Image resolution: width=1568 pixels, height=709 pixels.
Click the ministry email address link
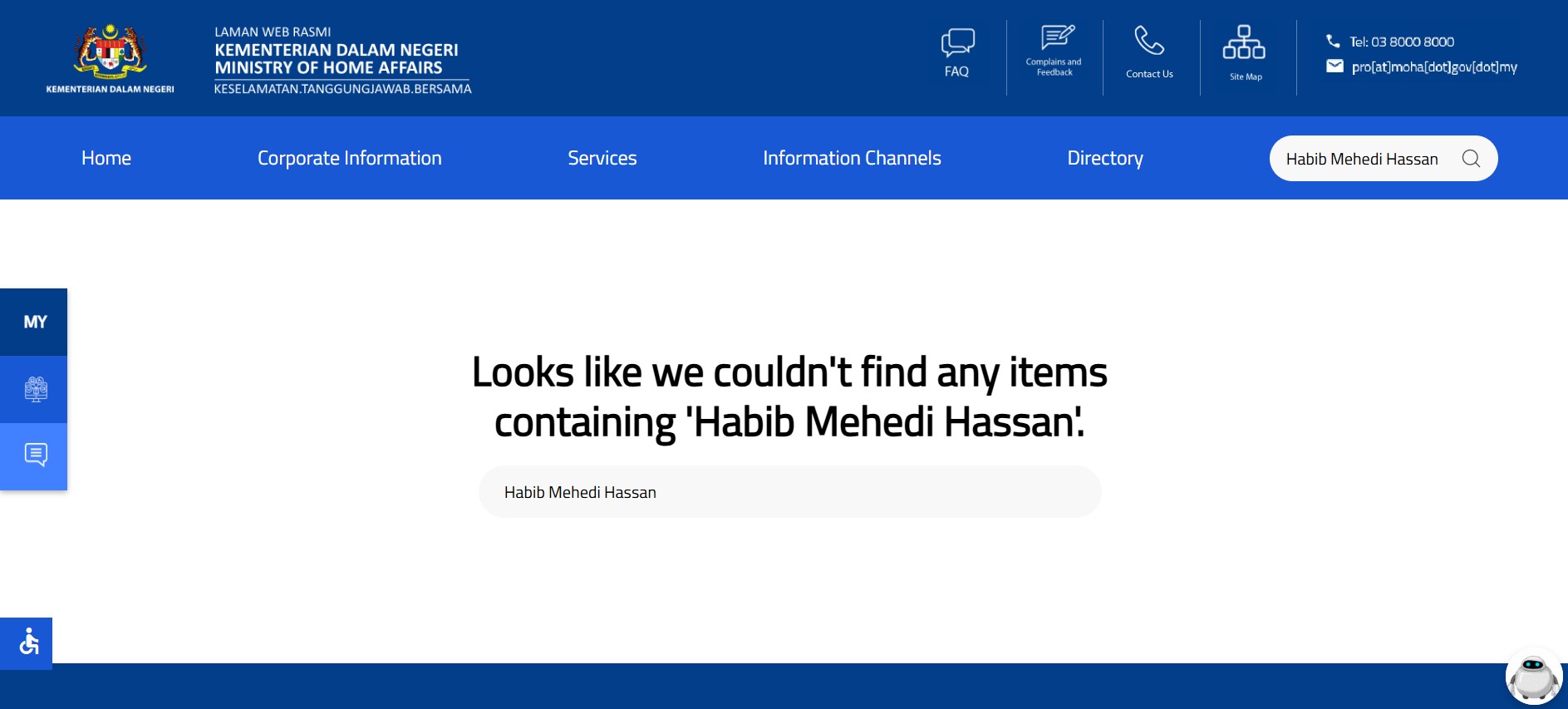[x=1433, y=67]
